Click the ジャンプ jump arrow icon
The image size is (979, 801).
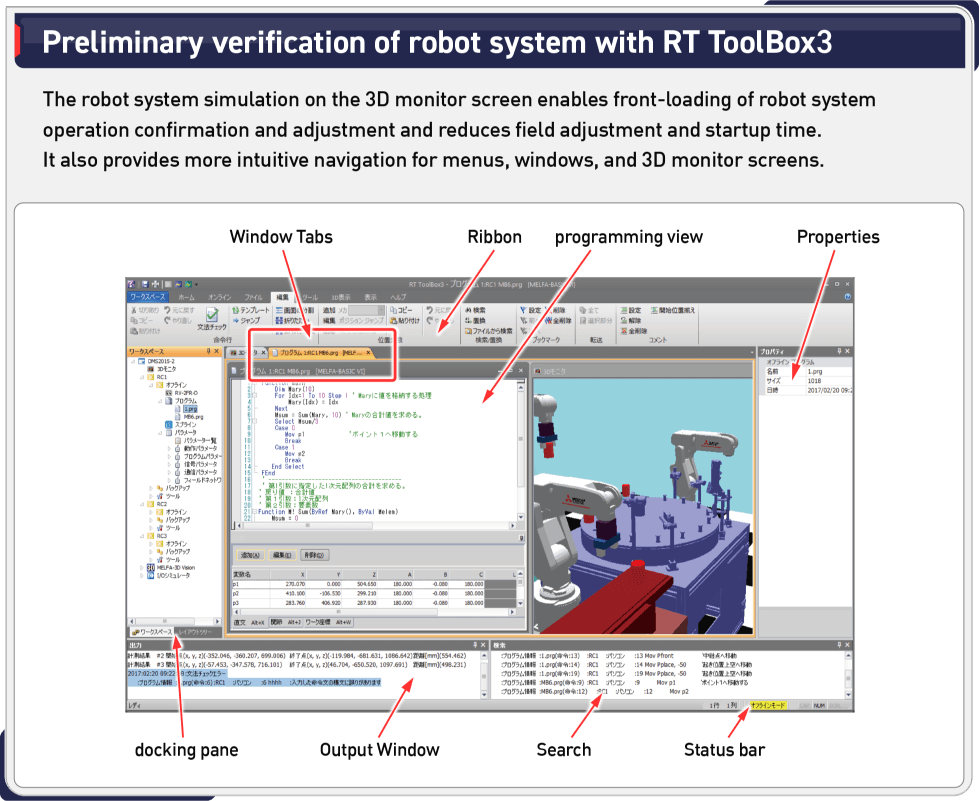point(235,321)
